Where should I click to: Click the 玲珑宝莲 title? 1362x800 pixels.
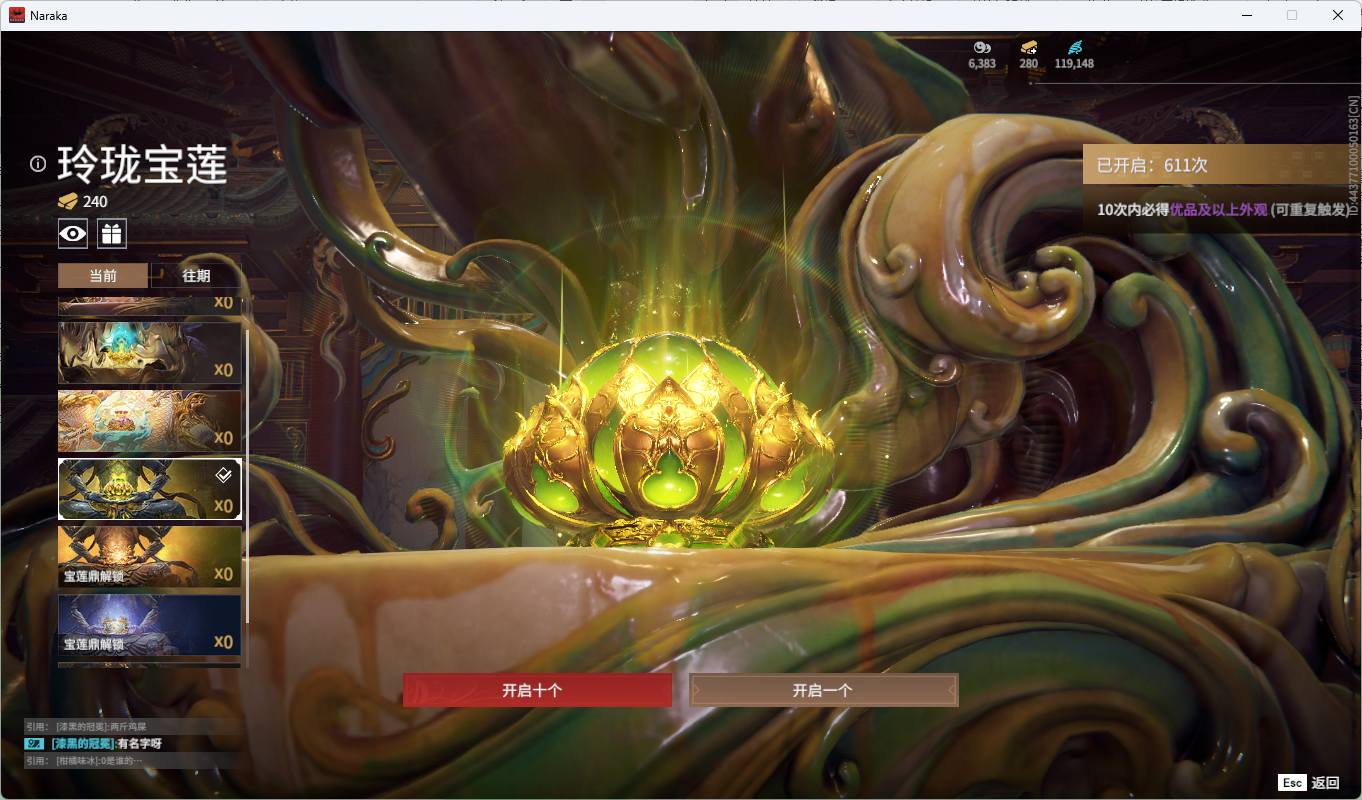pos(142,164)
